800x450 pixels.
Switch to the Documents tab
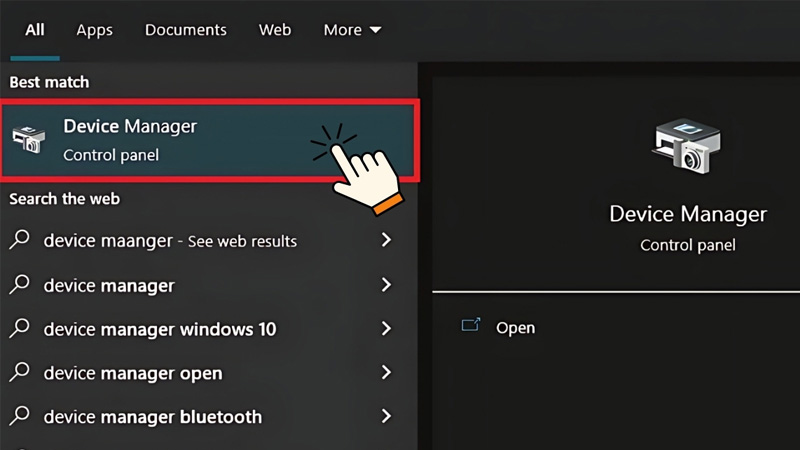(186, 30)
